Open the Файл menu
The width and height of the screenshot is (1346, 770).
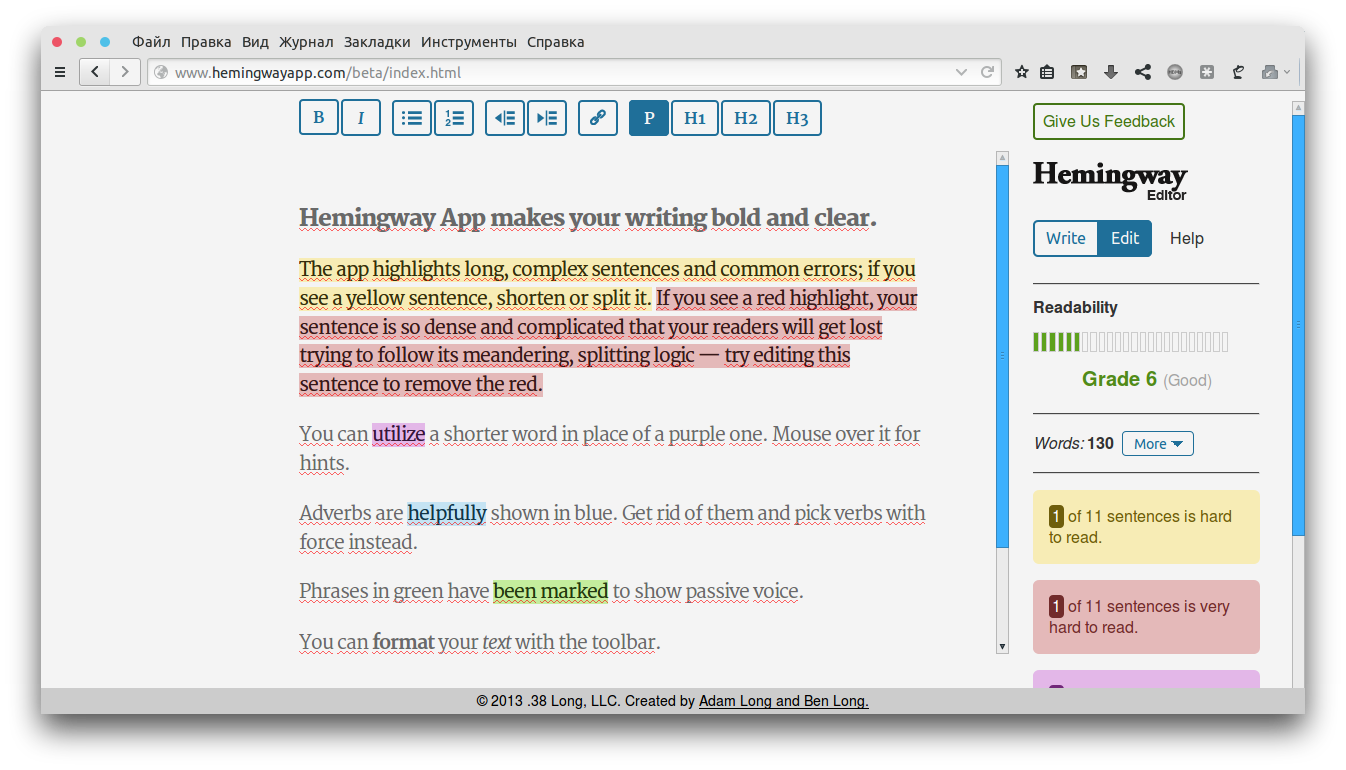point(151,42)
